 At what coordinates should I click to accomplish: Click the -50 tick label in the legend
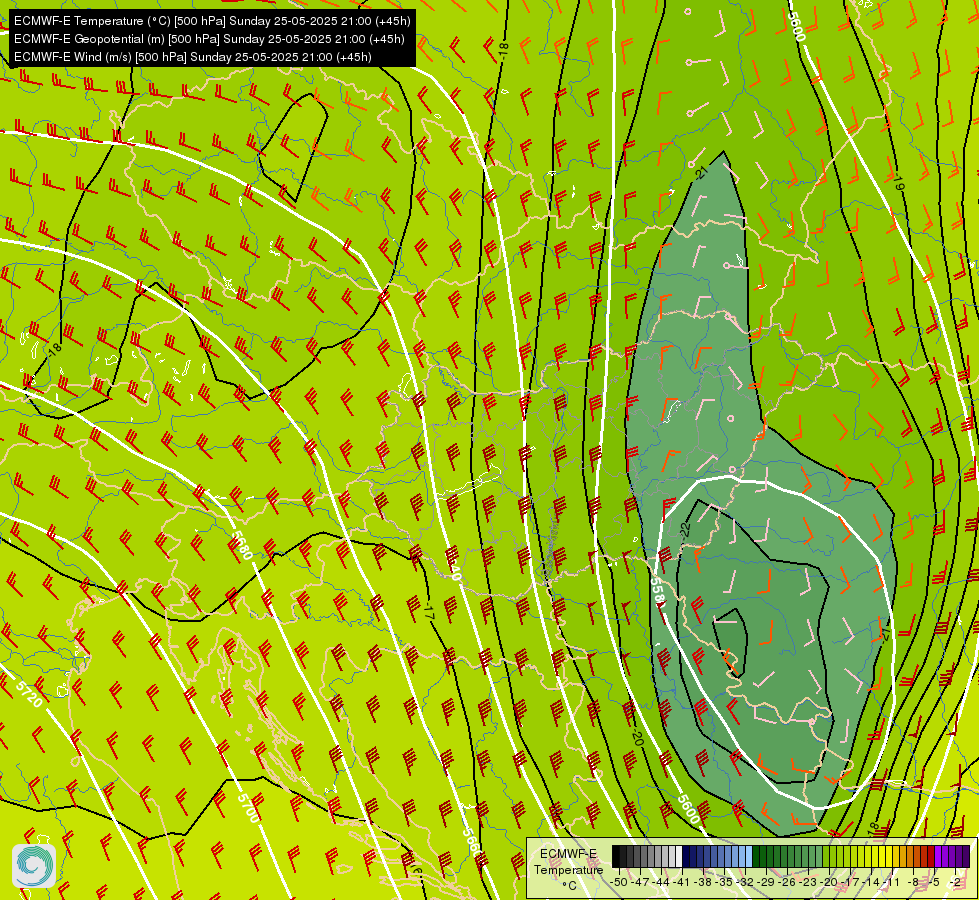point(619,882)
